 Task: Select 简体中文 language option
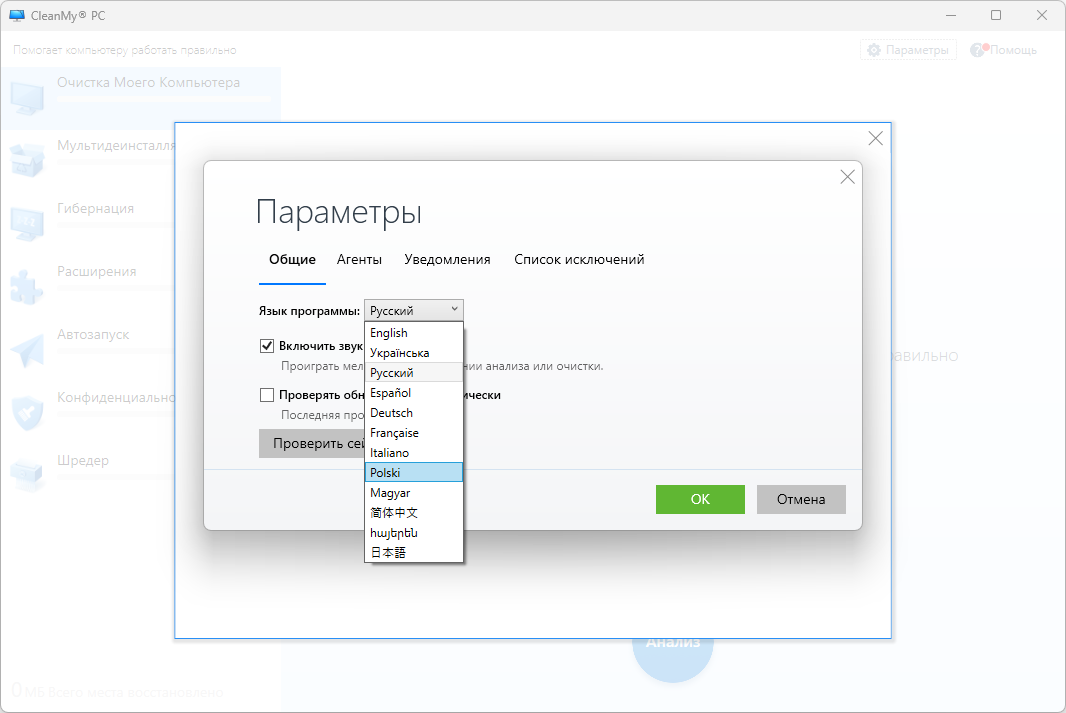tap(414, 512)
